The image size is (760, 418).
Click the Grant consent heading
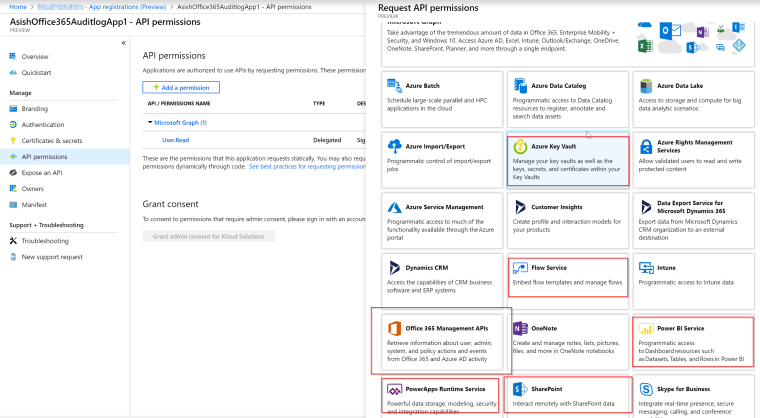(x=170, y=204)
